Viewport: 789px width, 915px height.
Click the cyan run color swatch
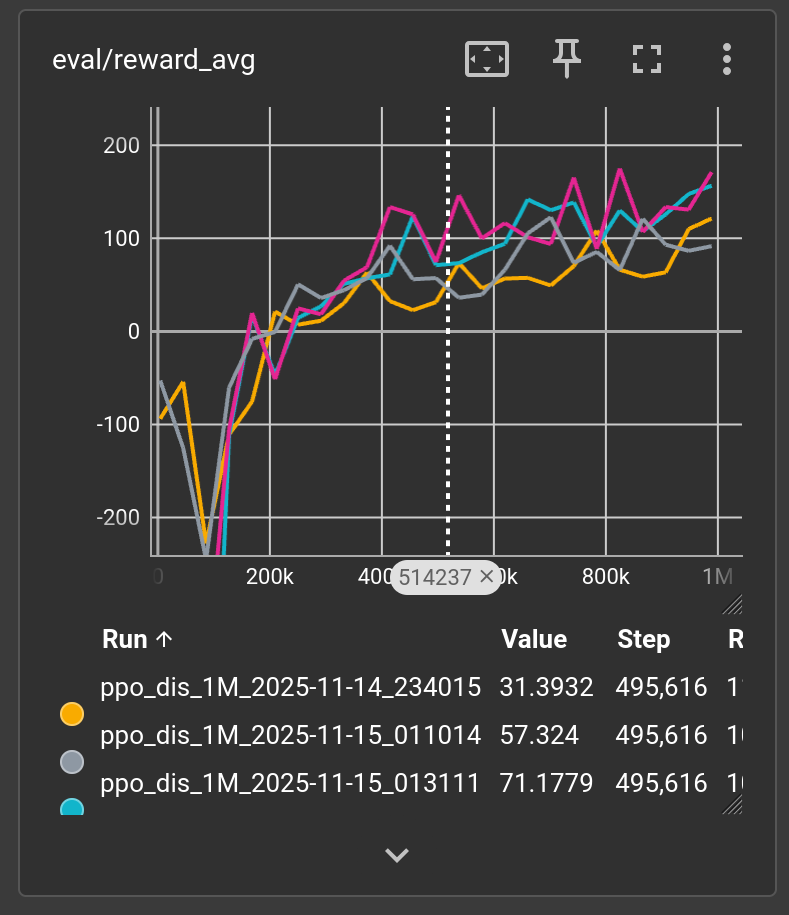[72, 808]
